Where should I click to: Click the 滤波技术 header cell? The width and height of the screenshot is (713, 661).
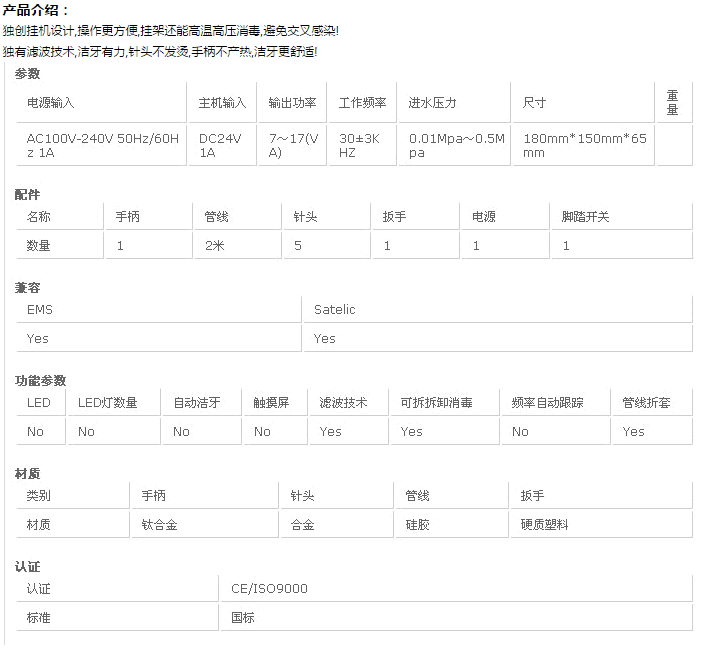349,403
